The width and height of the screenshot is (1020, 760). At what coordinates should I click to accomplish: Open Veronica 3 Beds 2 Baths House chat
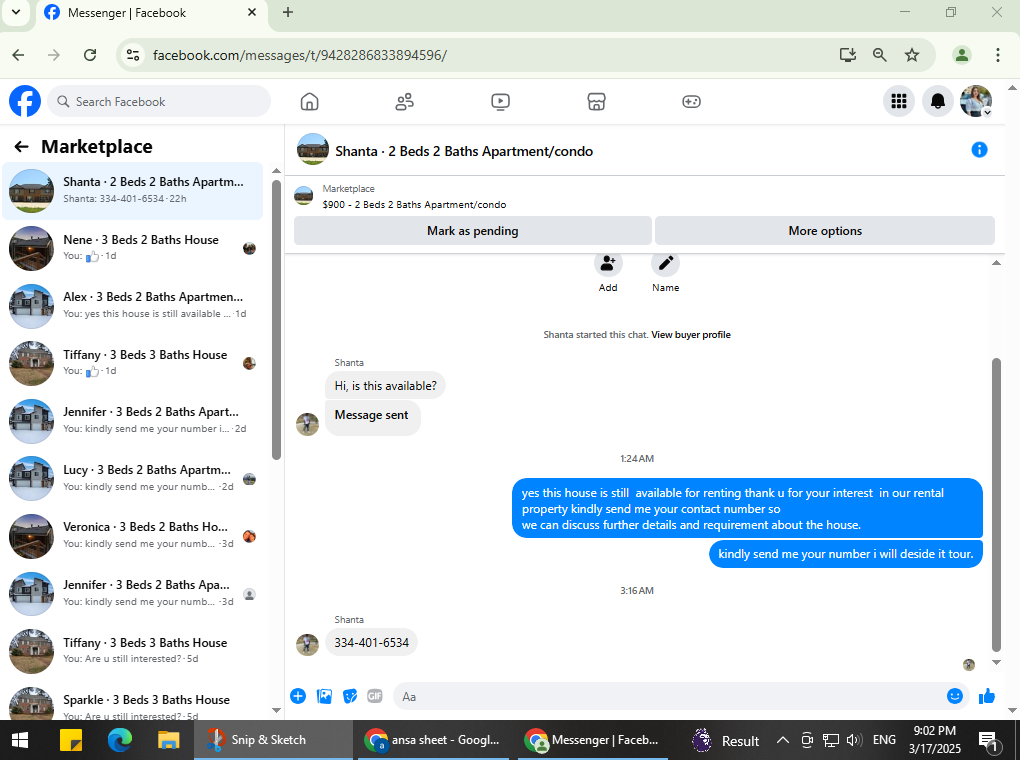(133, 536)
